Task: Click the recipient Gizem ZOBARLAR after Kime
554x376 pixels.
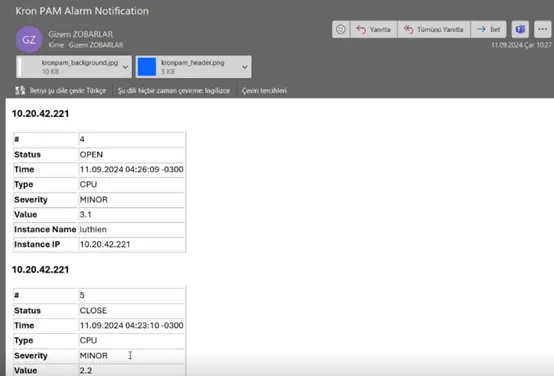Action: pyautogui.click(x=96, y=45)
